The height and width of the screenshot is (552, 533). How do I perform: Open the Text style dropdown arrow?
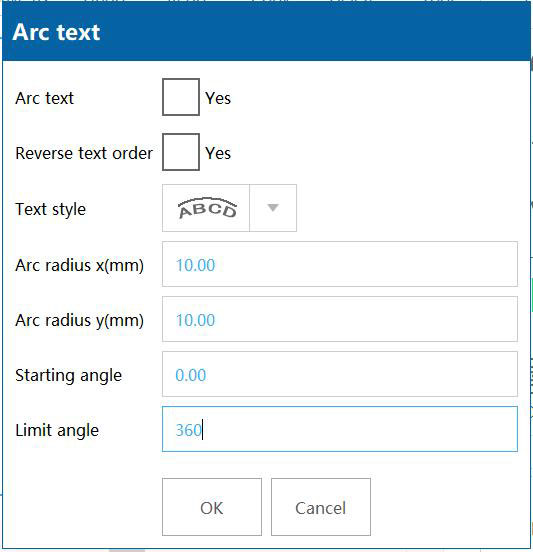pos(273,208)
